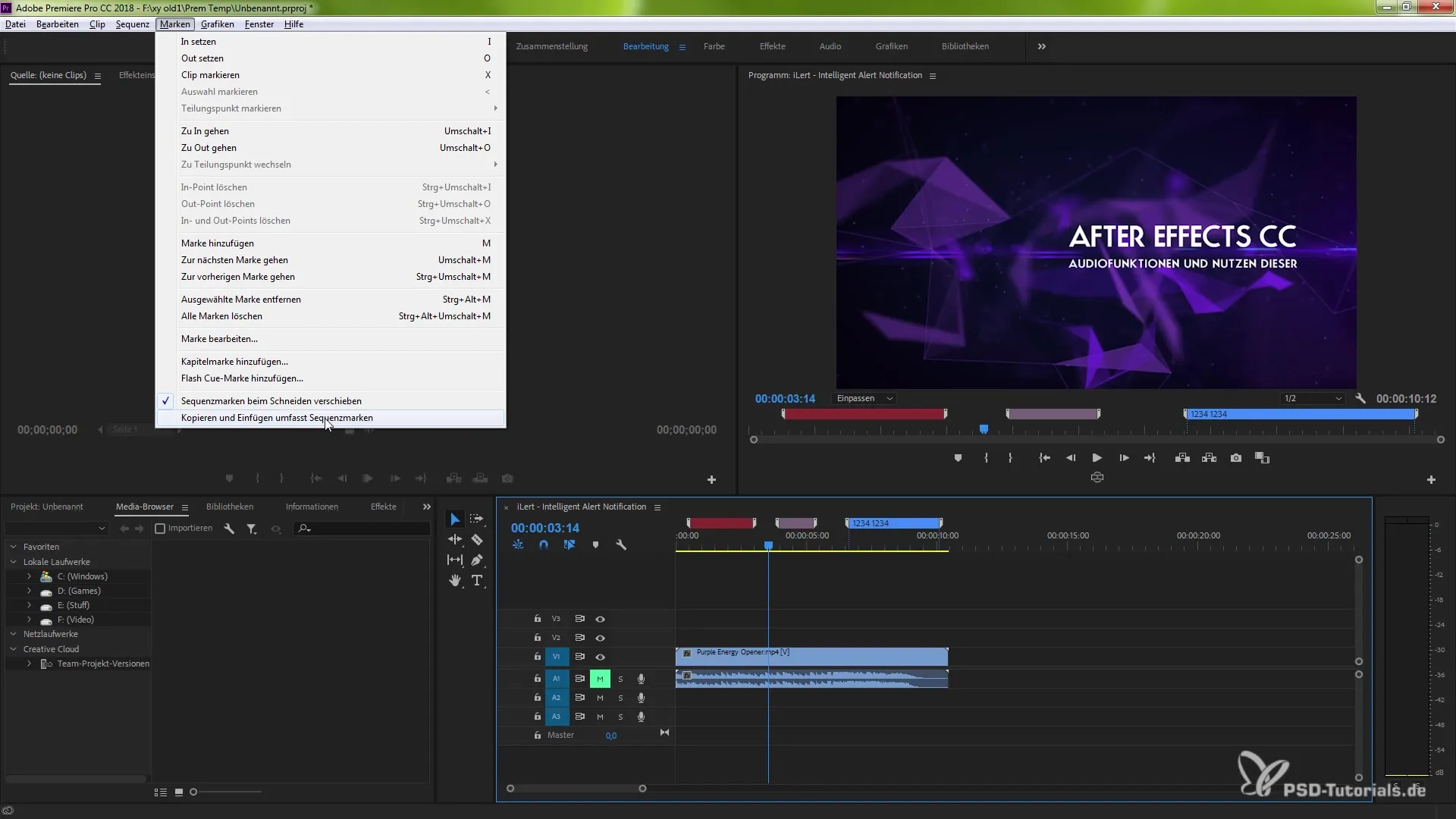Expand the F: (Video) drive
Viewport: 1456px width, 819px height.
(29, 620)
